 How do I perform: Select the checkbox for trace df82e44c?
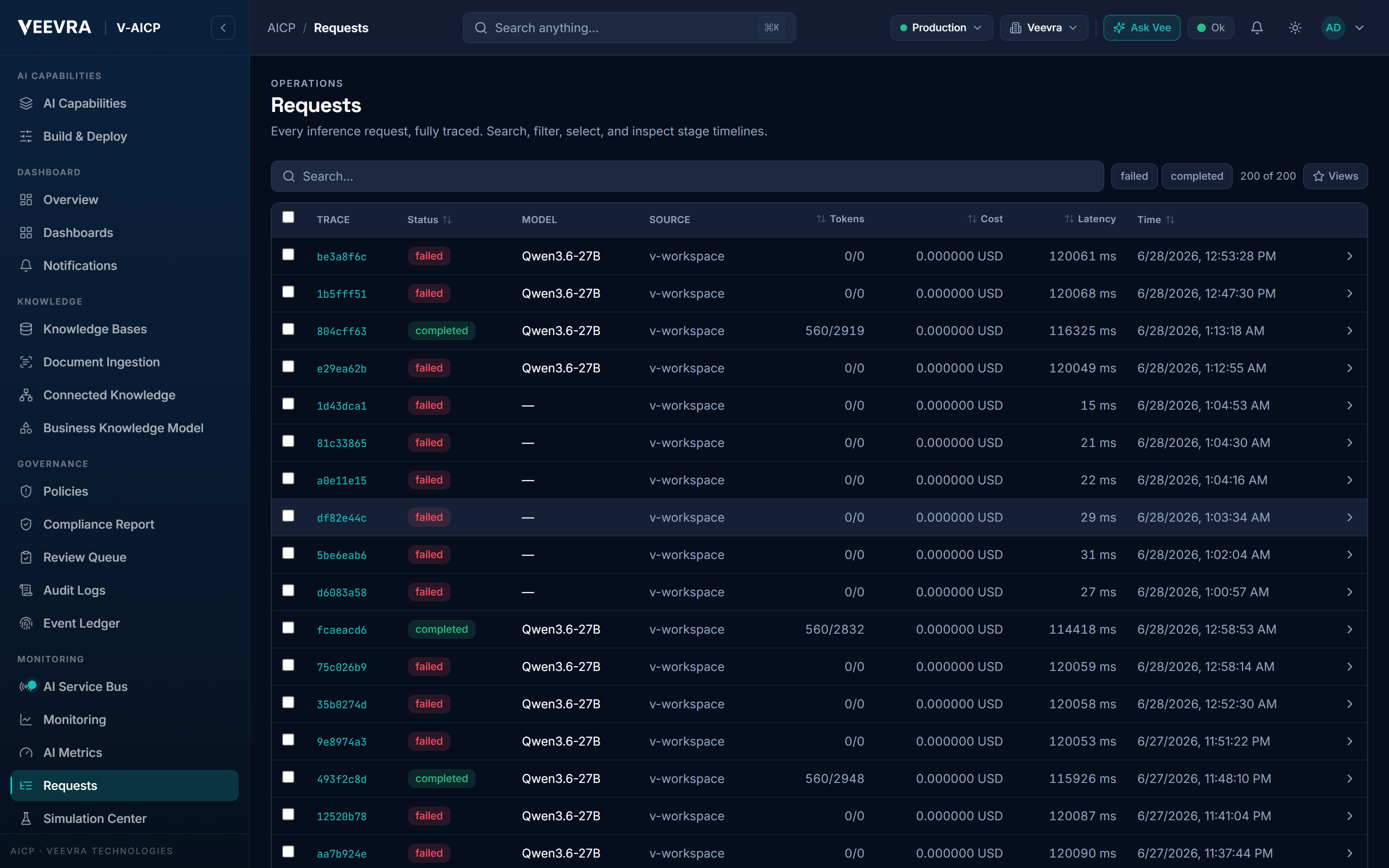pyautogui.click(x=288, y=516)
